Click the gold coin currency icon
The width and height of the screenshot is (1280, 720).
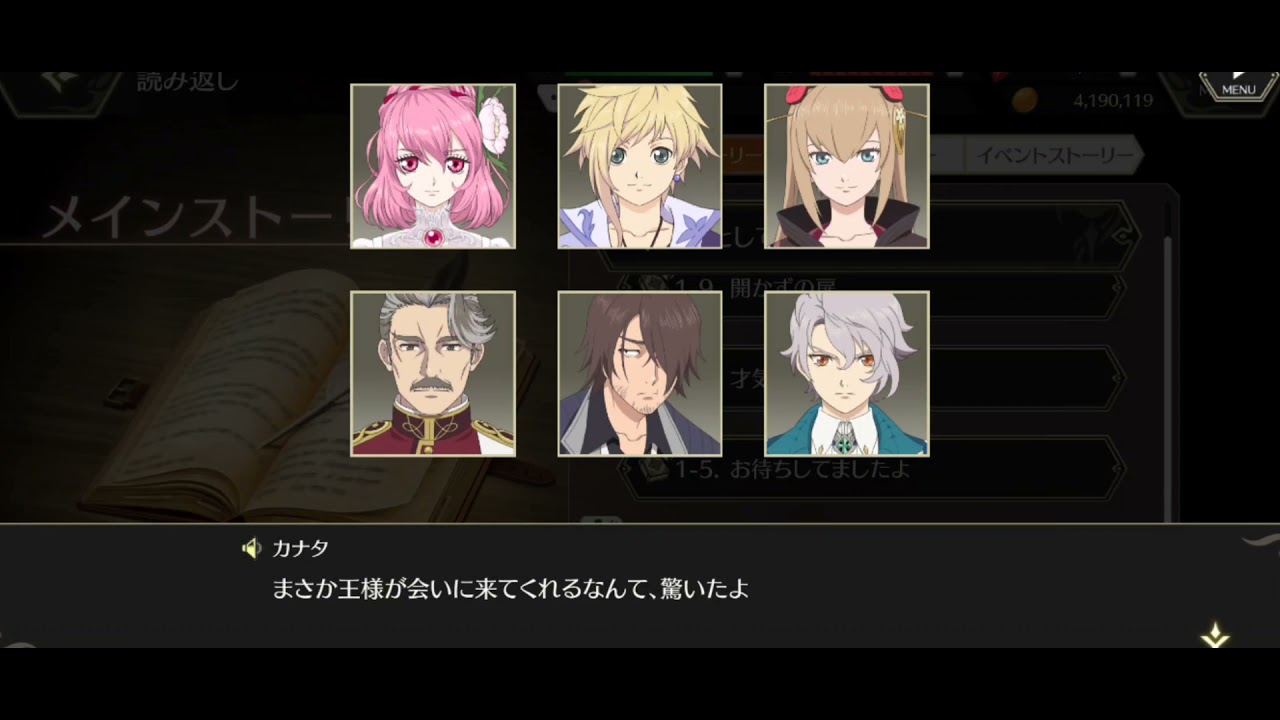[1025, 99]
